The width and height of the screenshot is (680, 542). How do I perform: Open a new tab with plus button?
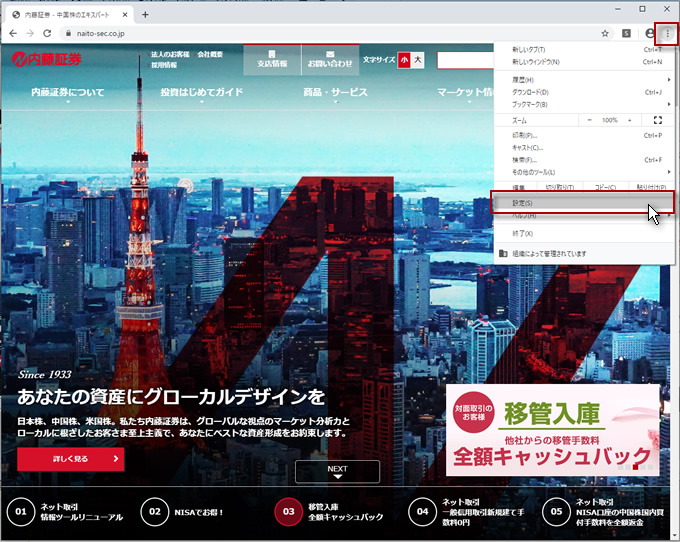click(x=145, y=14)
